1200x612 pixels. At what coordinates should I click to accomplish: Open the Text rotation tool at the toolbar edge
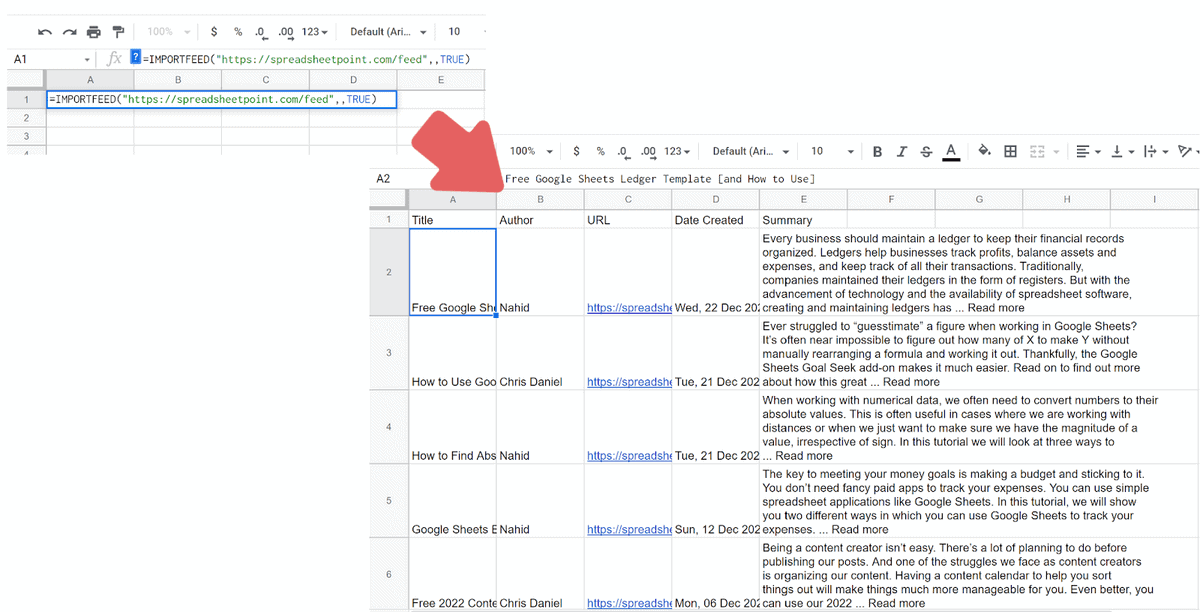click(1187, 151)
